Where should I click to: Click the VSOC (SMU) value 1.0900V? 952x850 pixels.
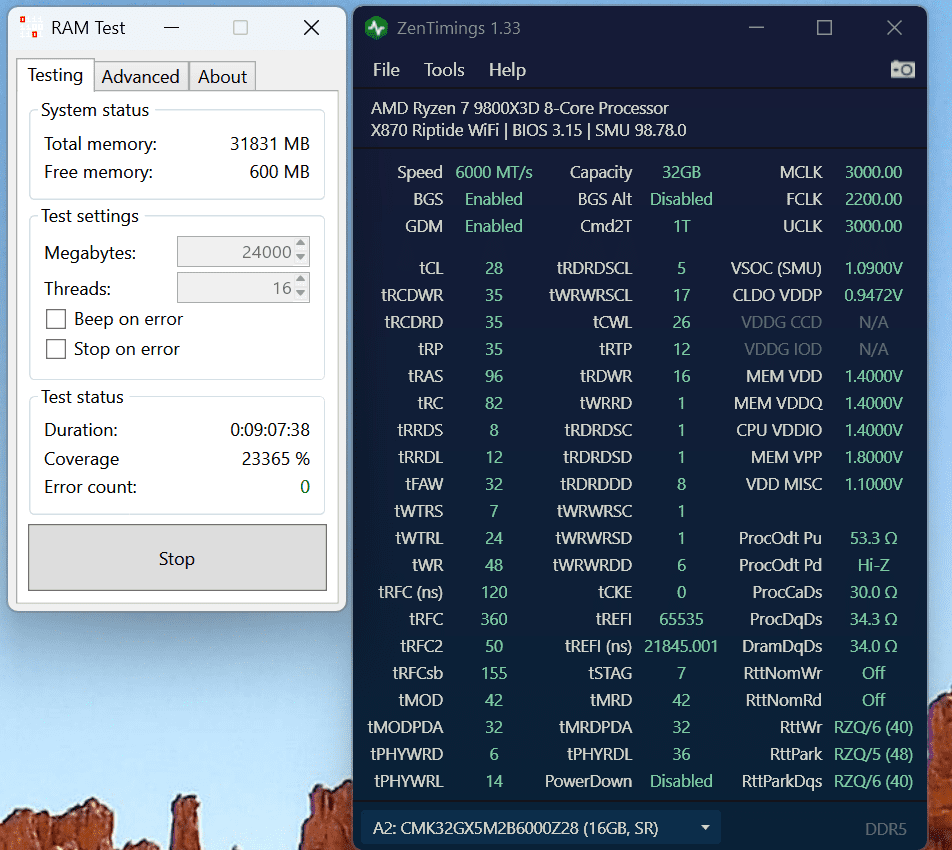click(874, 268)
